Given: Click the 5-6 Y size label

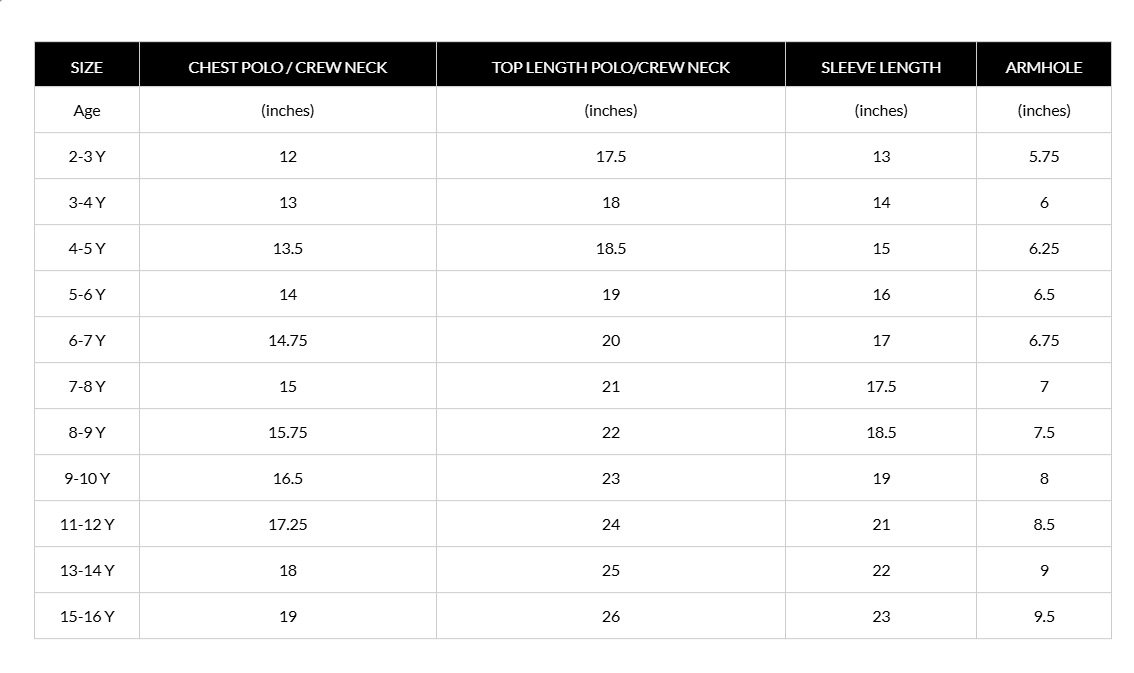Looking at the screenshot, I should [x=87, y=294].
